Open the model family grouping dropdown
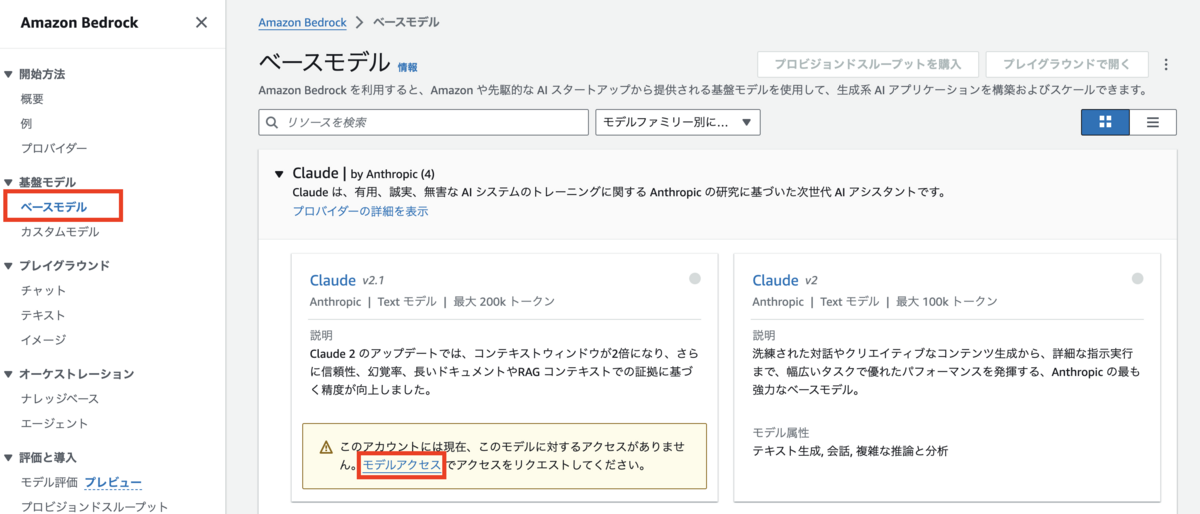Screen dimensions: 1200x514 tap(678, 122)
